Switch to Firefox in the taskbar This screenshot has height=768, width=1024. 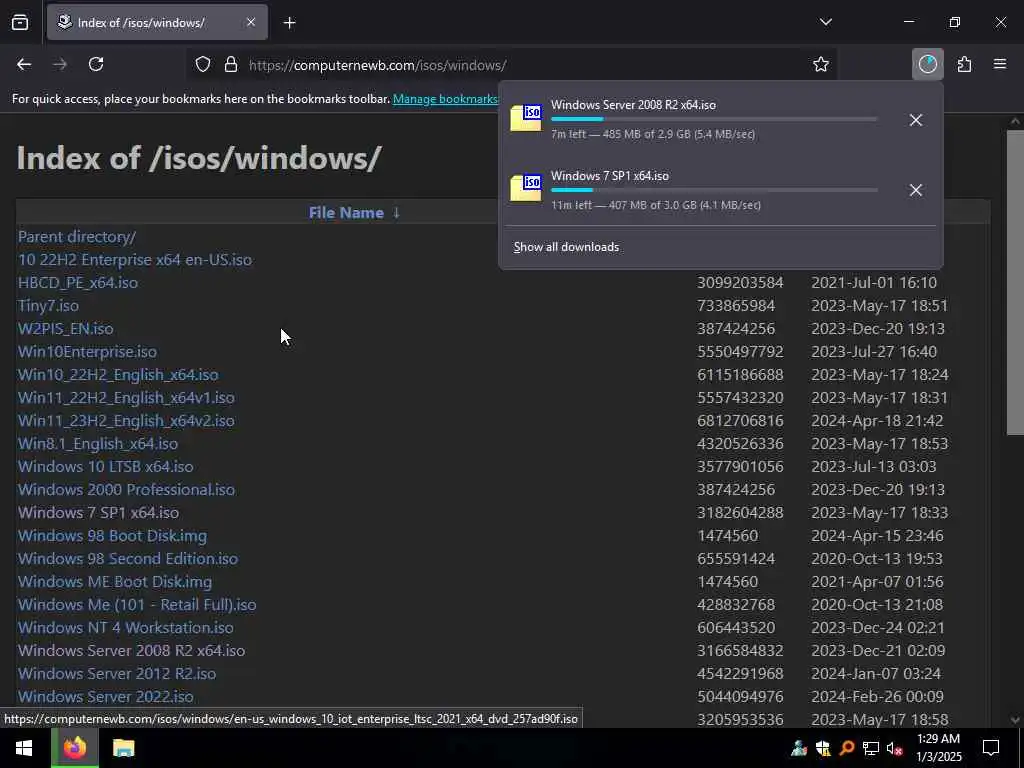(x=75, y=748)
